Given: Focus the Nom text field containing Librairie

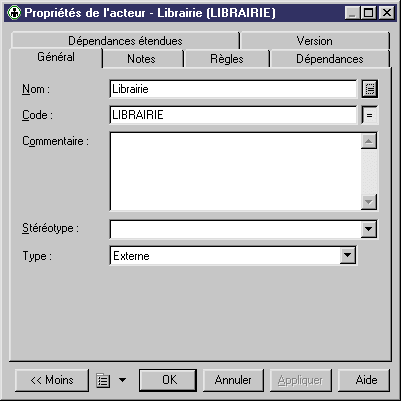Looking at the screenshot, I should (233, 89).
